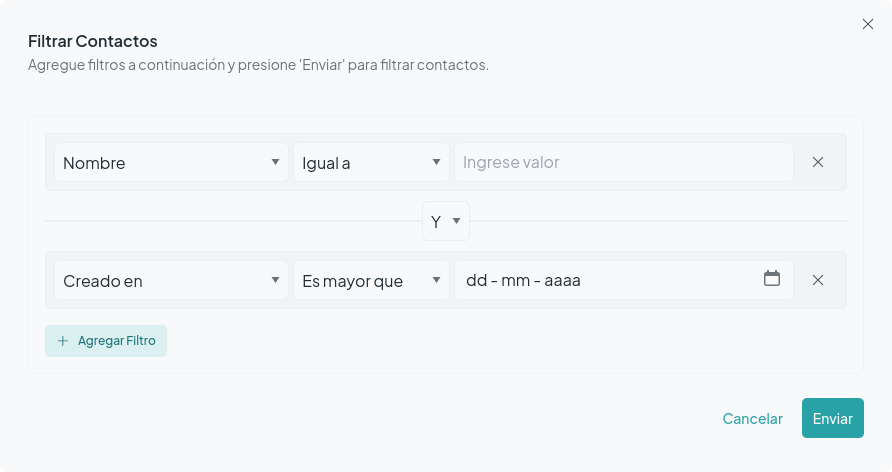892x472 pixels.
Task: Click the Filtrar Contactos heading
Action: pos(93,41)
